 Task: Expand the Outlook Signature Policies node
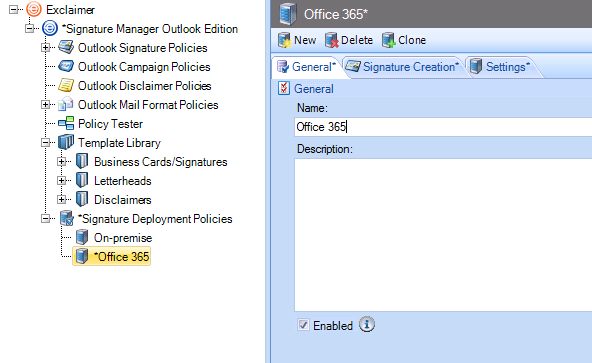(45, 48)
